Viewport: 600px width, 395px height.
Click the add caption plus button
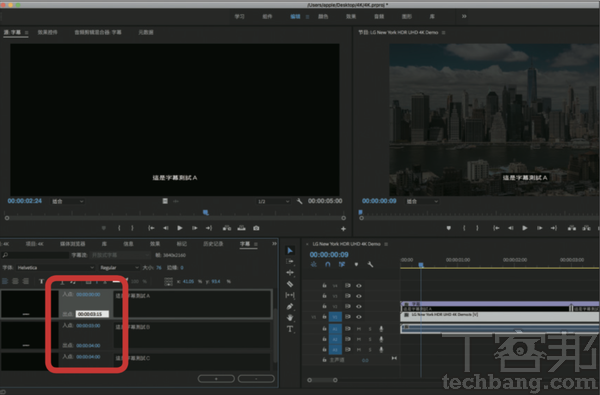216,379
